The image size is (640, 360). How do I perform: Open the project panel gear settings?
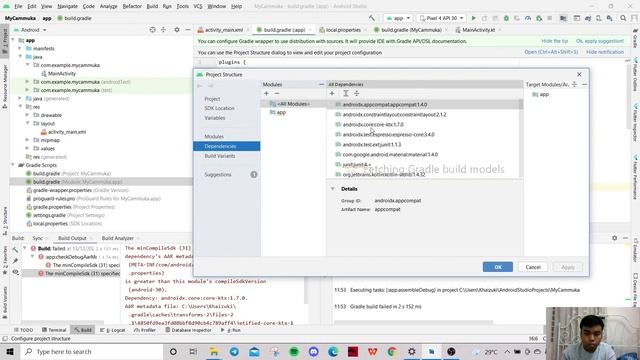[177, 30]
